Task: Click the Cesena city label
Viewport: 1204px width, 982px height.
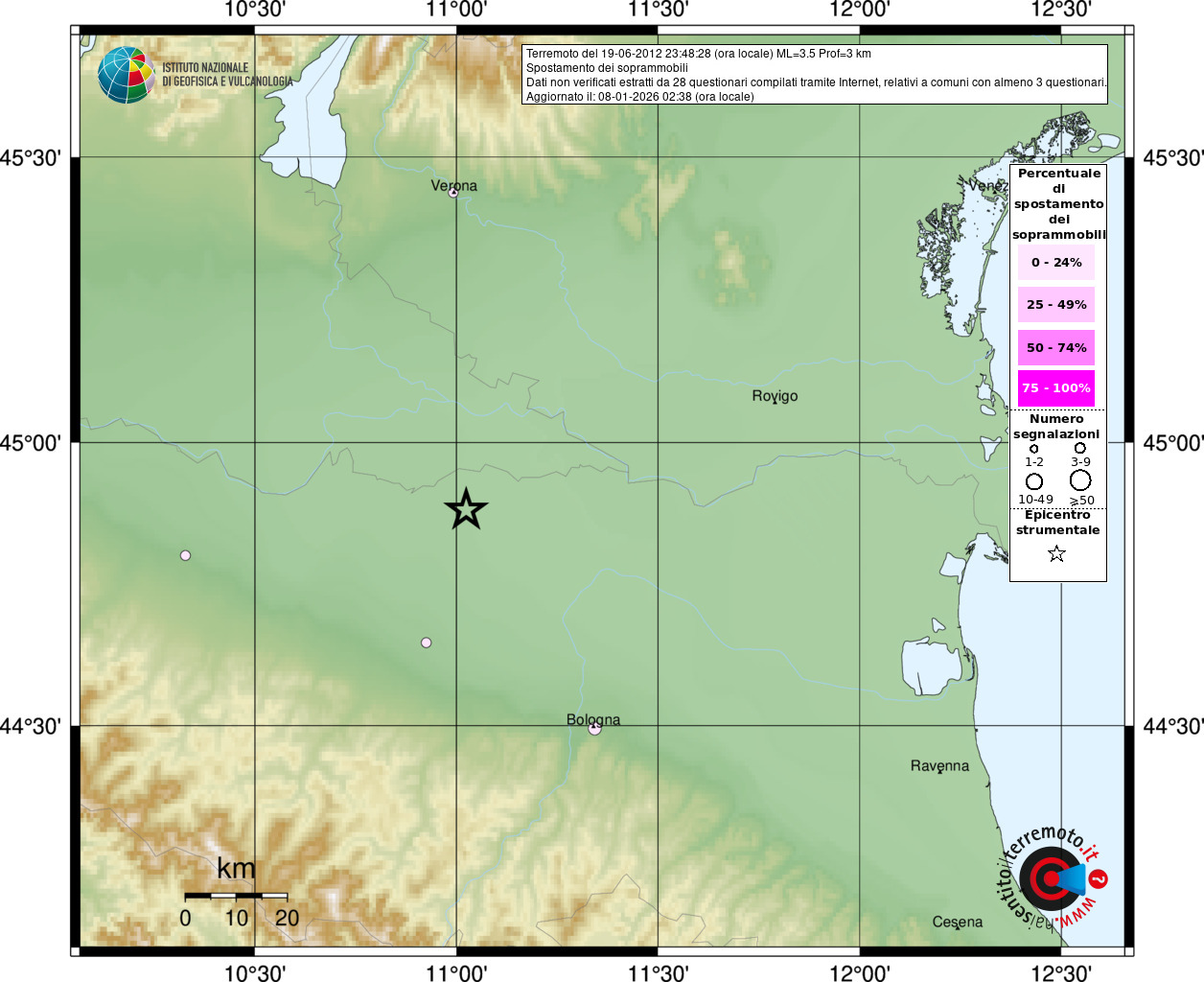Action: (x=958, y=922)
